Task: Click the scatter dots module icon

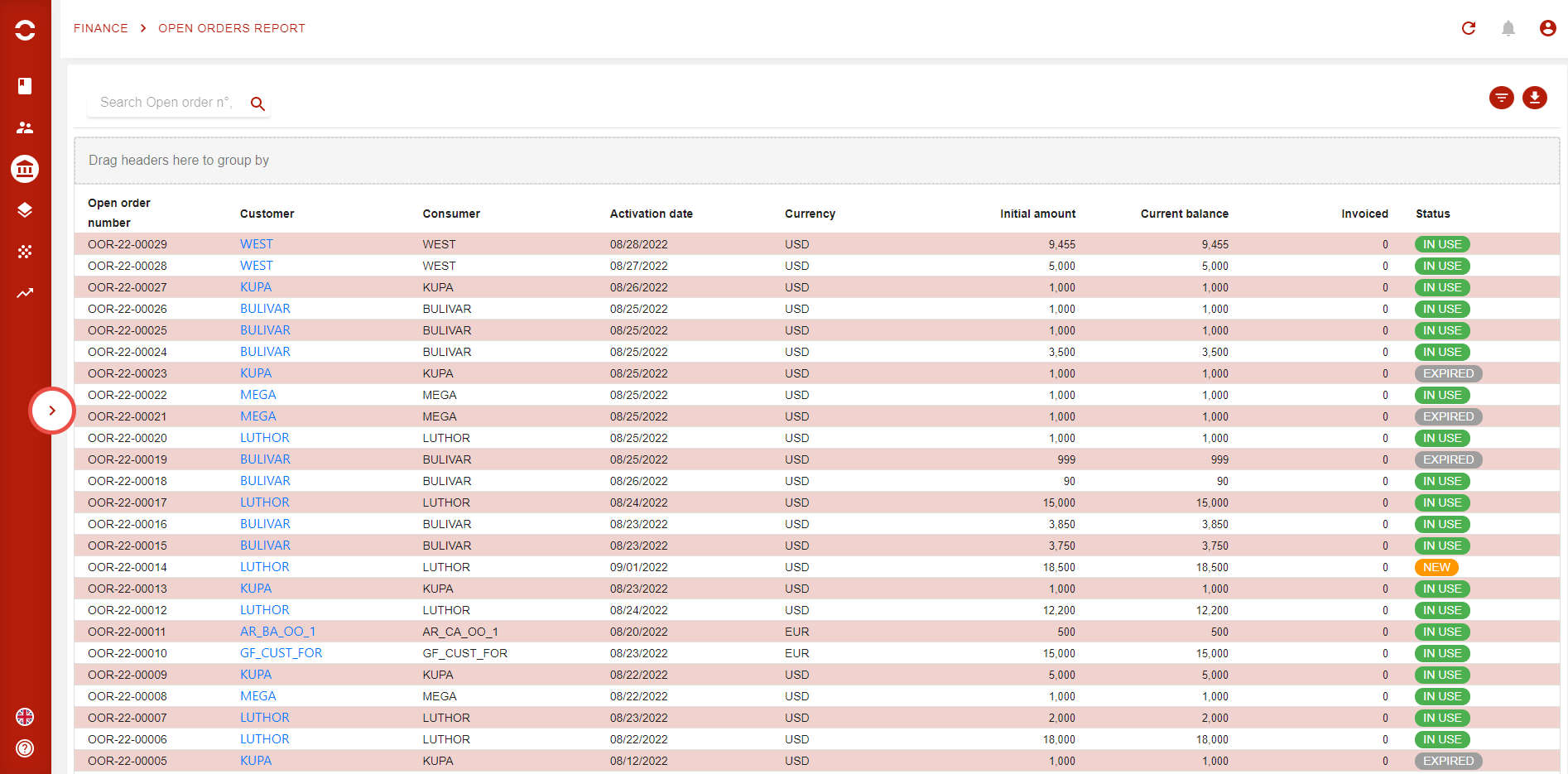Action: pos(25,252)
